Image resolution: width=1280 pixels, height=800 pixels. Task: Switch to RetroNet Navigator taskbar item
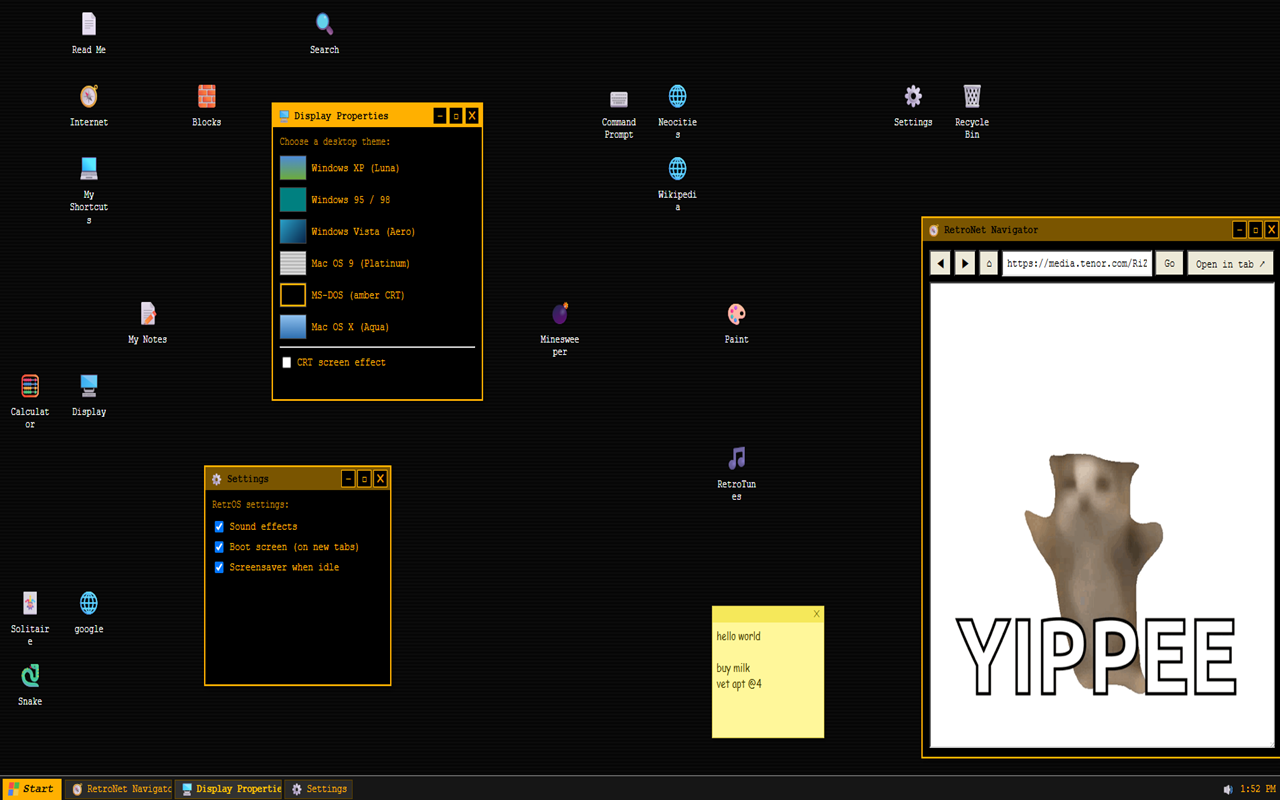pyautogui.click(x=120, y=789)
